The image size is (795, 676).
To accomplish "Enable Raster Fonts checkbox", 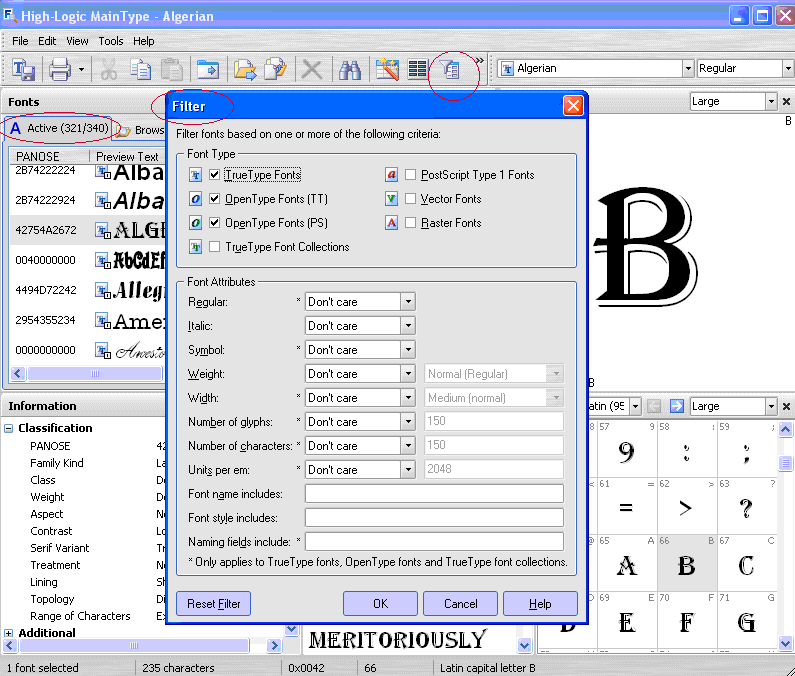I will (411, 223).
